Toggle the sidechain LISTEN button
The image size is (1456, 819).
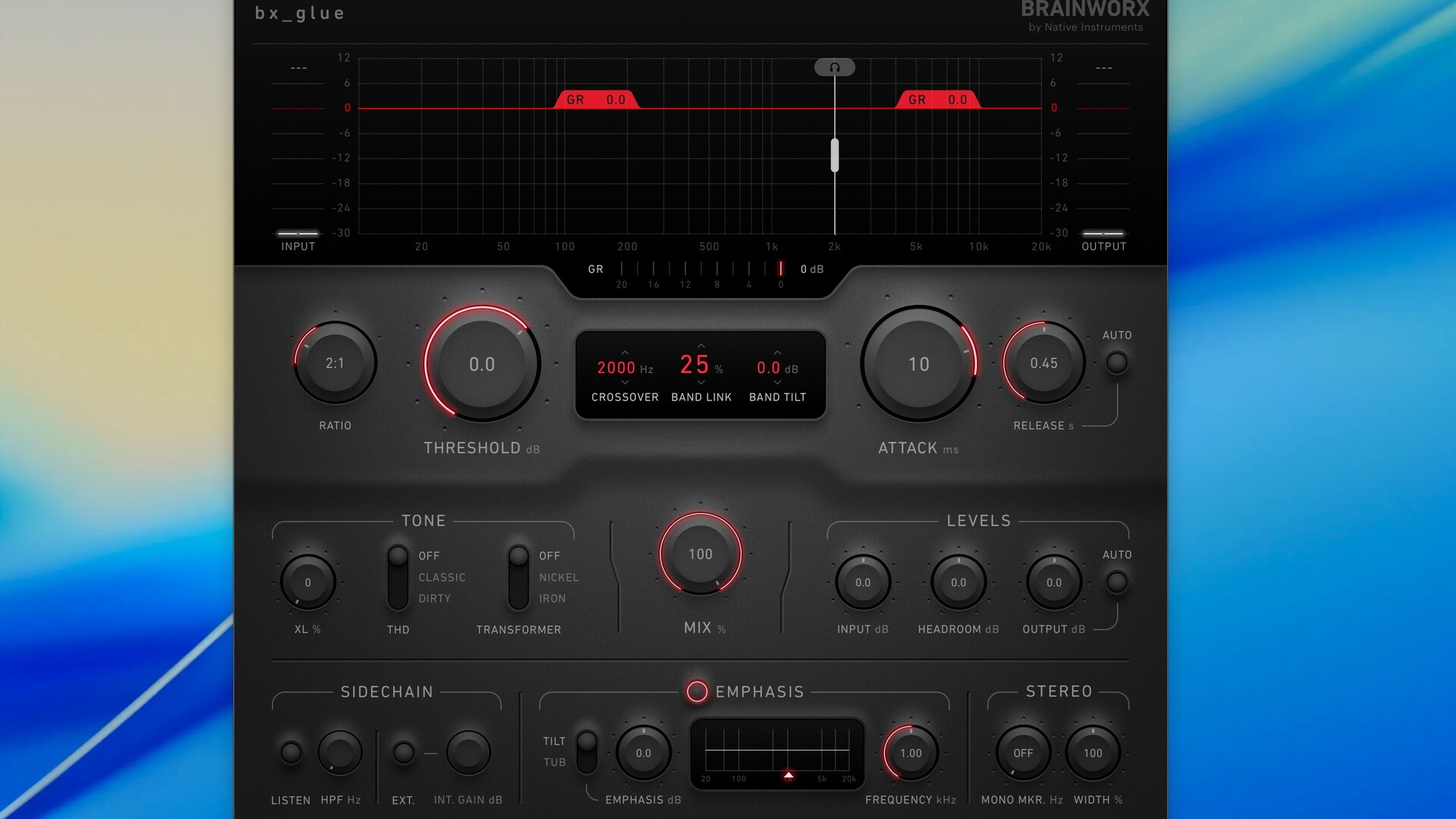pos(290,752)
